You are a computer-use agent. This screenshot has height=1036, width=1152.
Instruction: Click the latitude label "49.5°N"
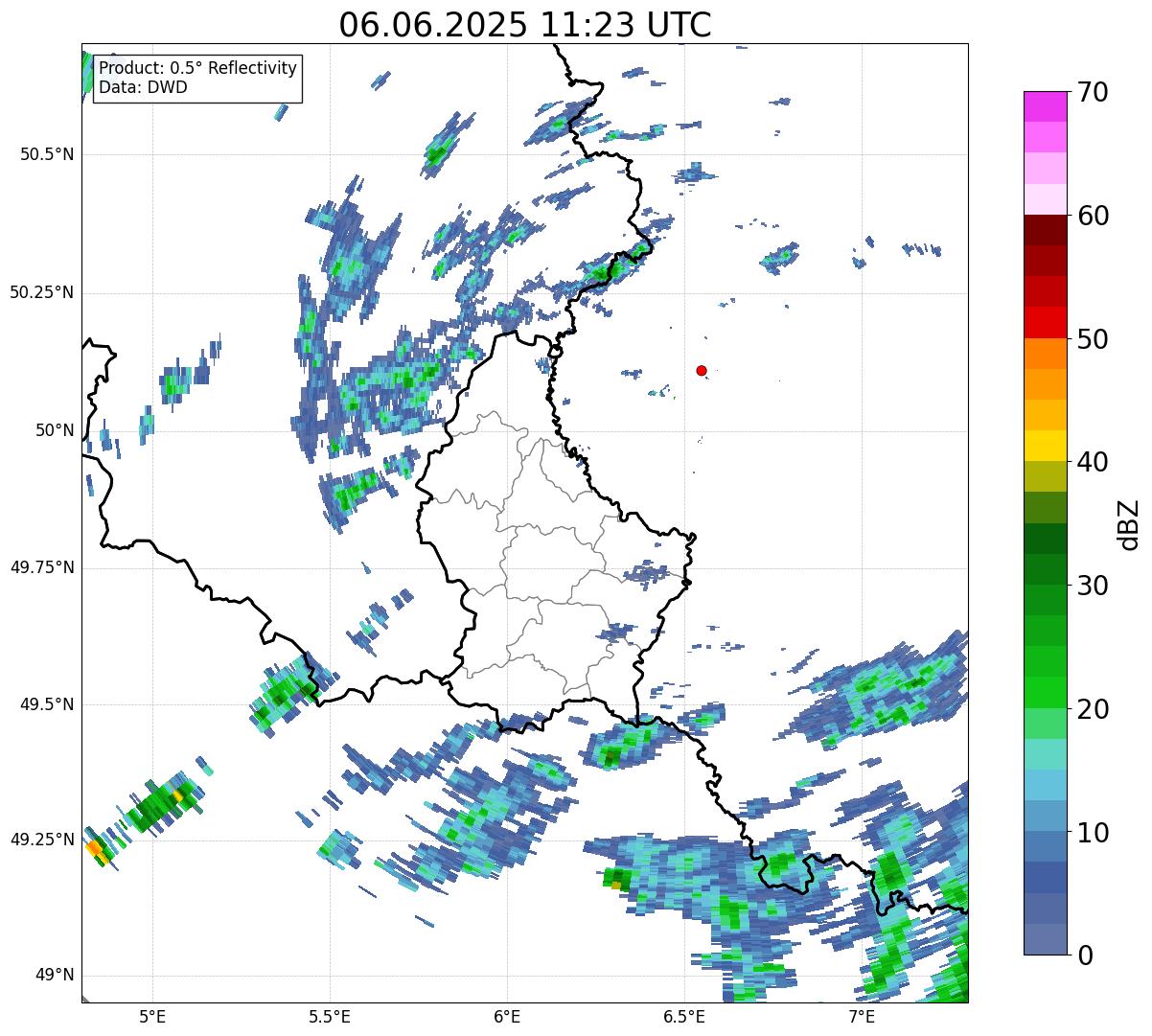pos(46,704)
